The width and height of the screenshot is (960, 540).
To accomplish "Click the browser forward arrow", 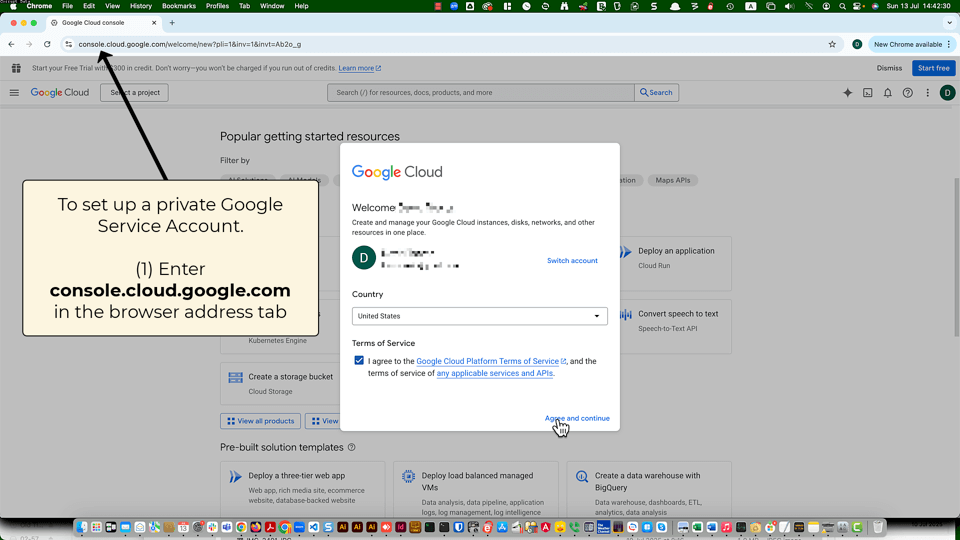I will (29, 44).
